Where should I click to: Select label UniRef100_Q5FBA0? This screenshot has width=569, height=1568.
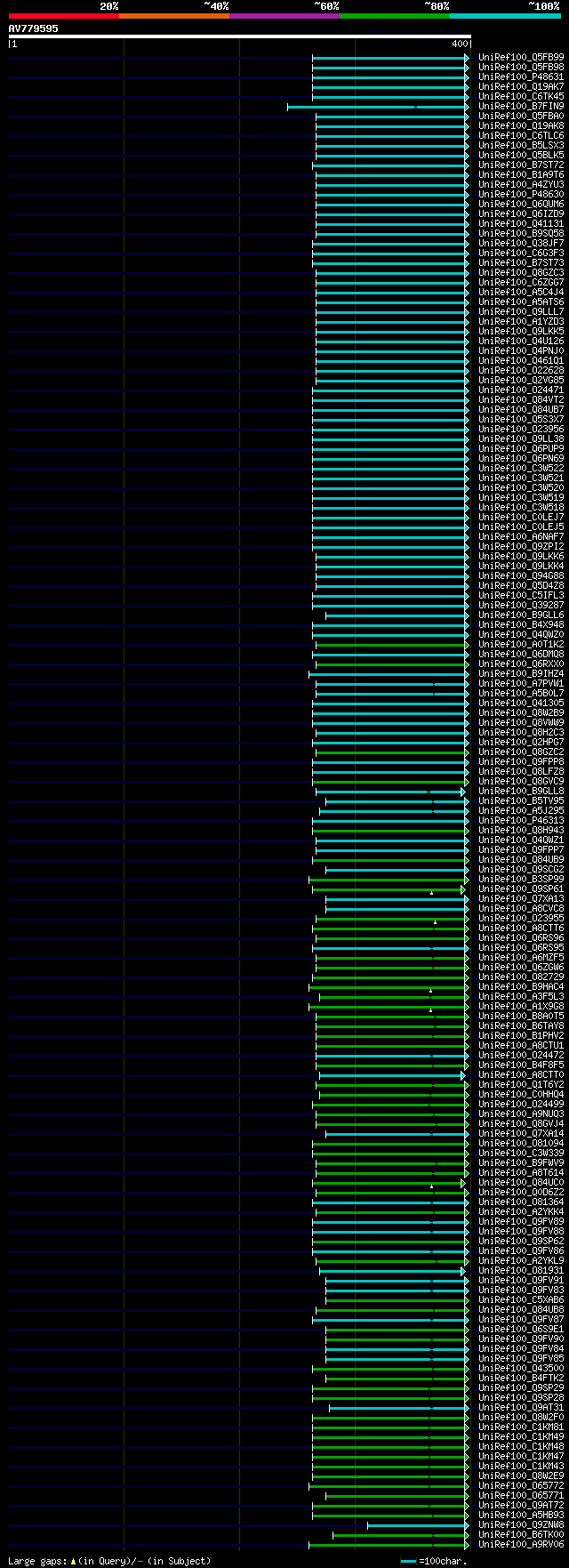(521, 116)
